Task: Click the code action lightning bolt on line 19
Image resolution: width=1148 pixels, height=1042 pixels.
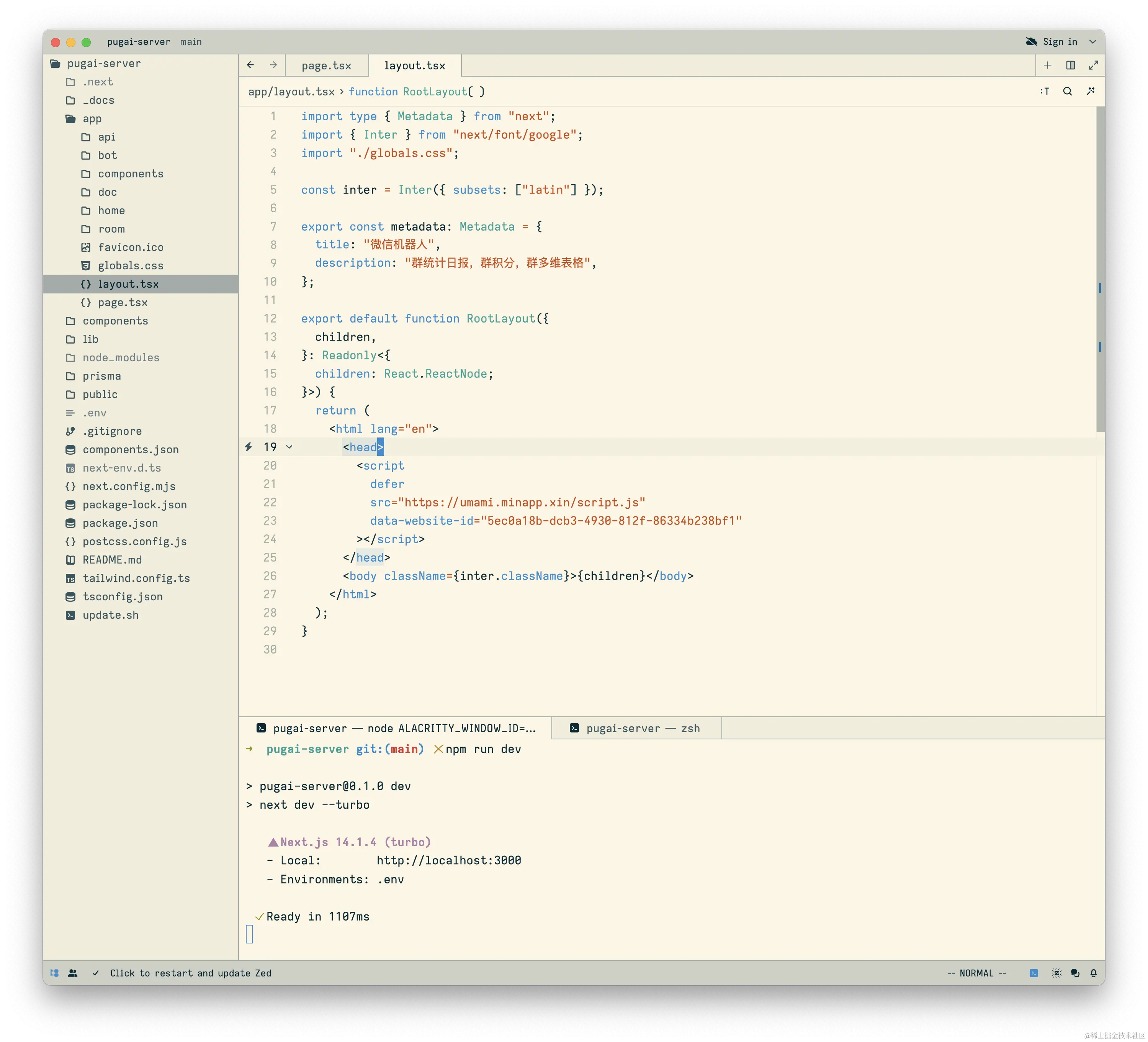Action: pos(249,447)
